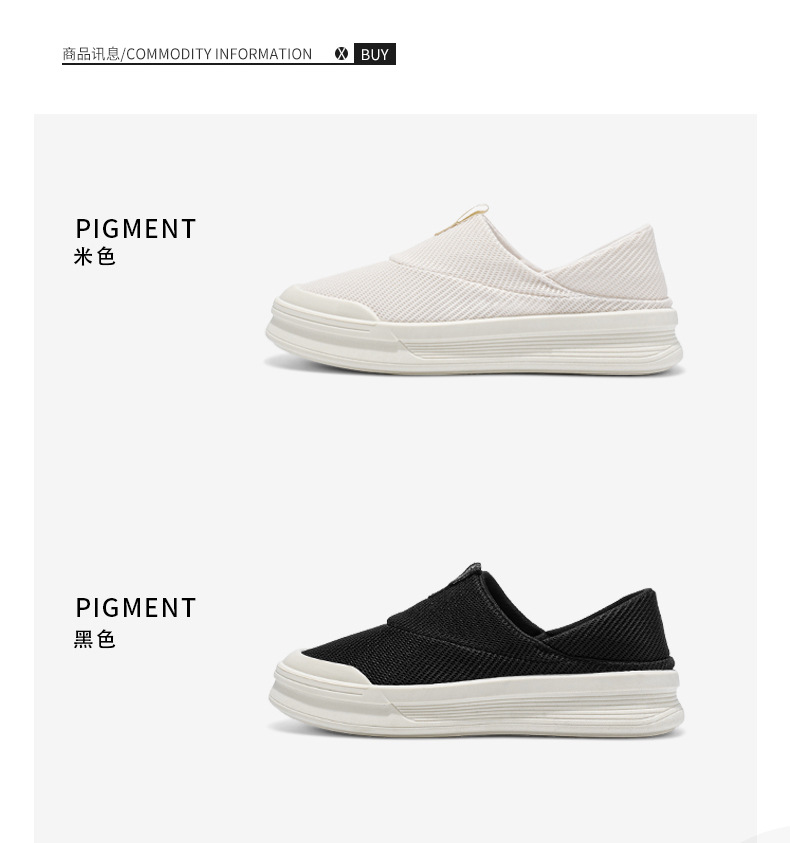Select the 商品讯息 heading text
The image size is (790, 843).
[91, 54]
